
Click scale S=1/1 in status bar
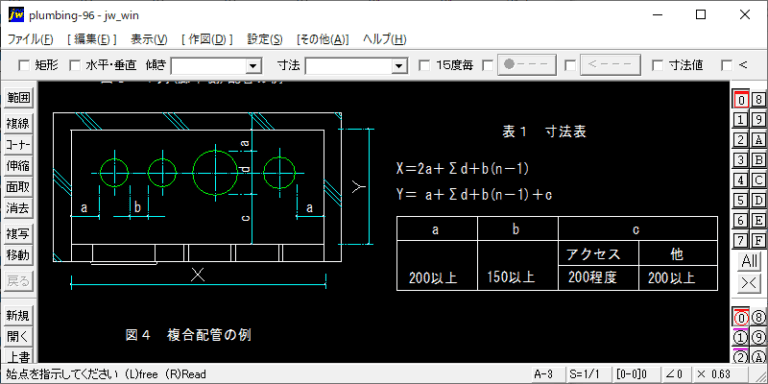tap(589, 374)
